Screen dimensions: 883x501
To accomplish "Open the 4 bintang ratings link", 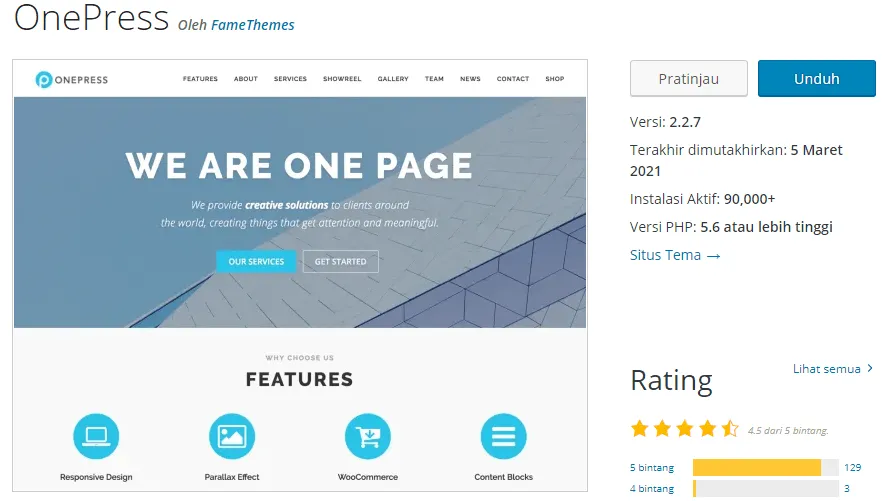I will pyautogui.click(x=651, y=489).
